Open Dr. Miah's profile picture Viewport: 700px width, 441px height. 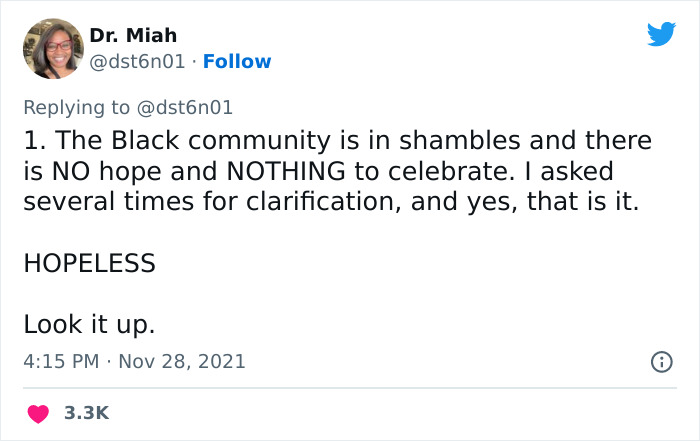[x=52, y=48]
